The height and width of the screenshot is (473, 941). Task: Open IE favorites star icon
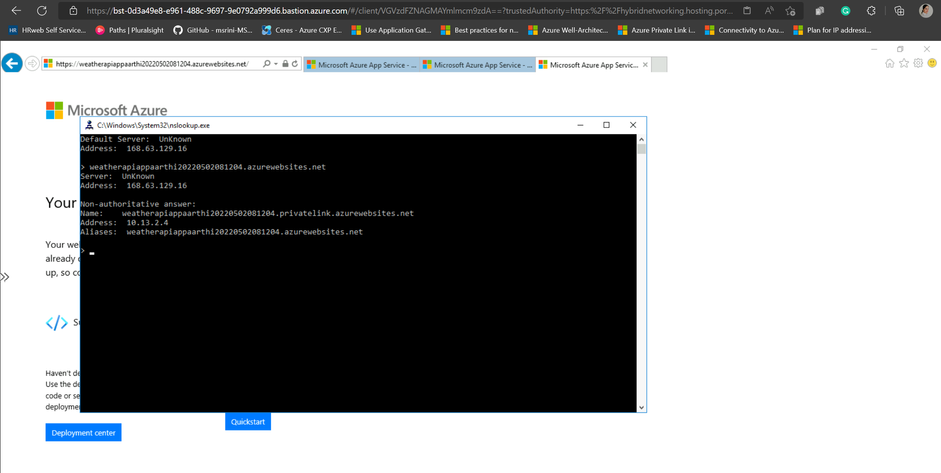(x=904, y=63)
